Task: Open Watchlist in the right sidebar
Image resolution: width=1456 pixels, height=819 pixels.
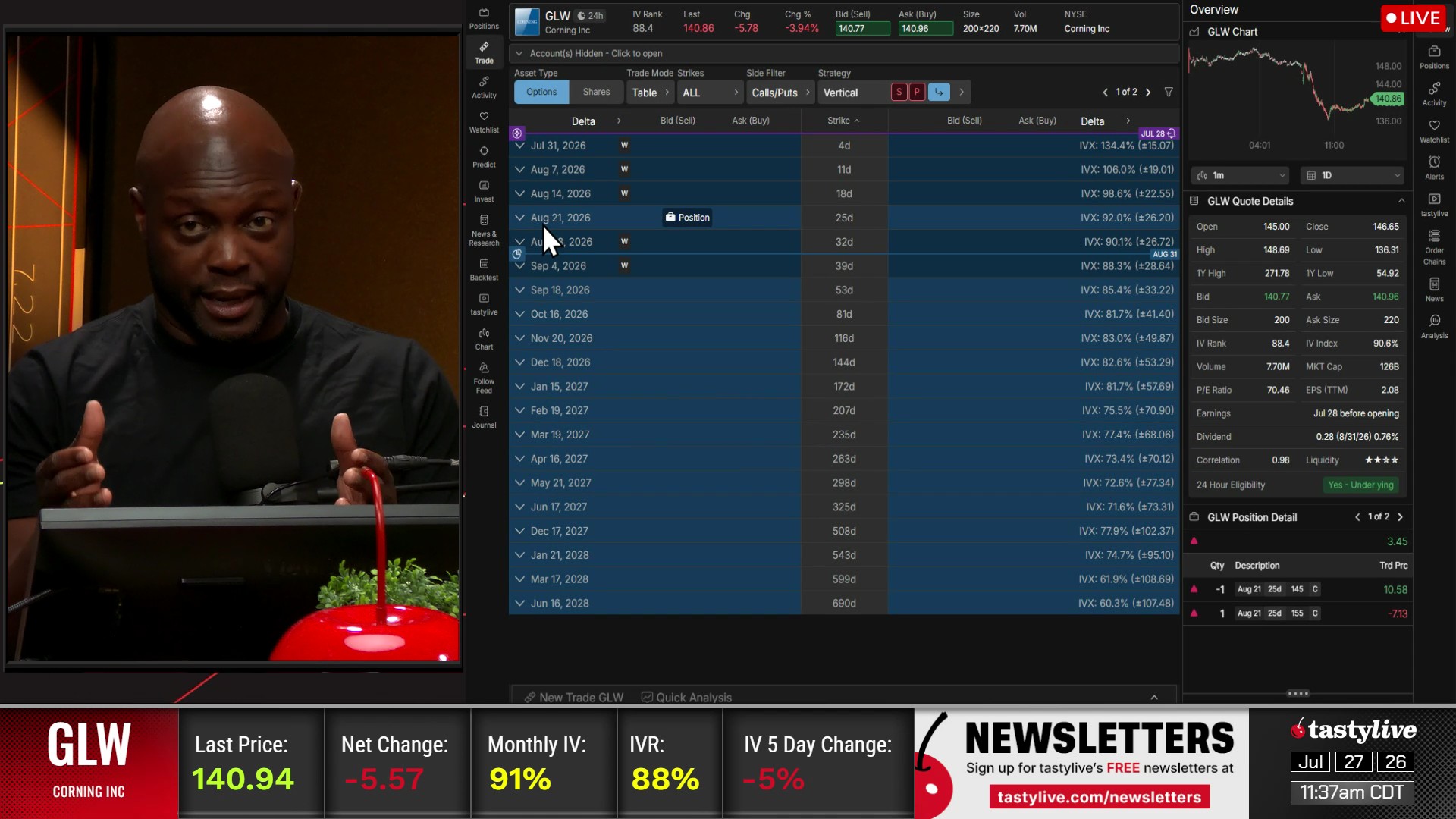Action: 1434,132
